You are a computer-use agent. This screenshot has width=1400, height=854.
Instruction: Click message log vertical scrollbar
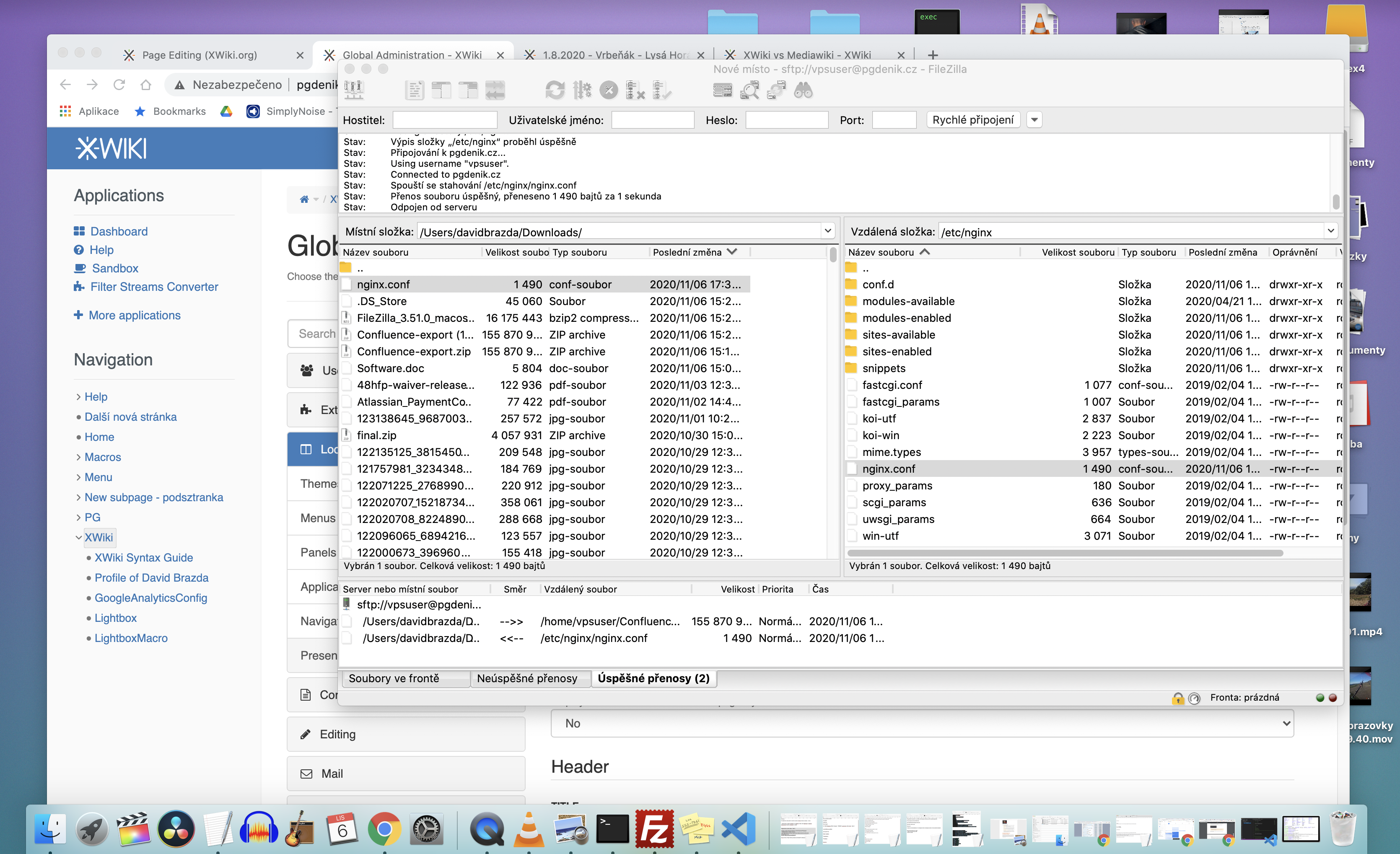[x=1336, y=201]
